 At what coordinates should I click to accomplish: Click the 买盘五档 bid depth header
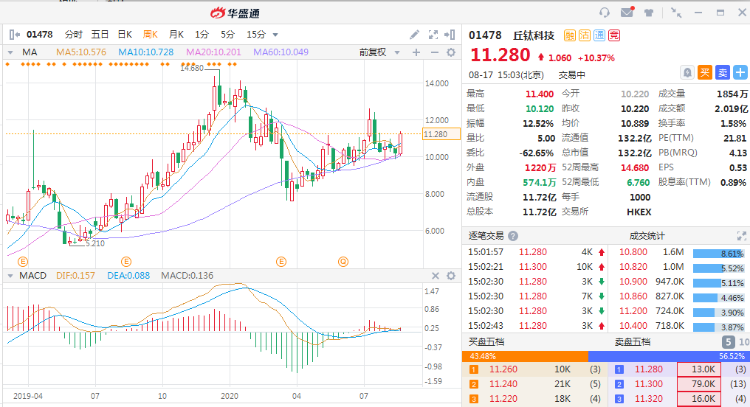(485, 342)
